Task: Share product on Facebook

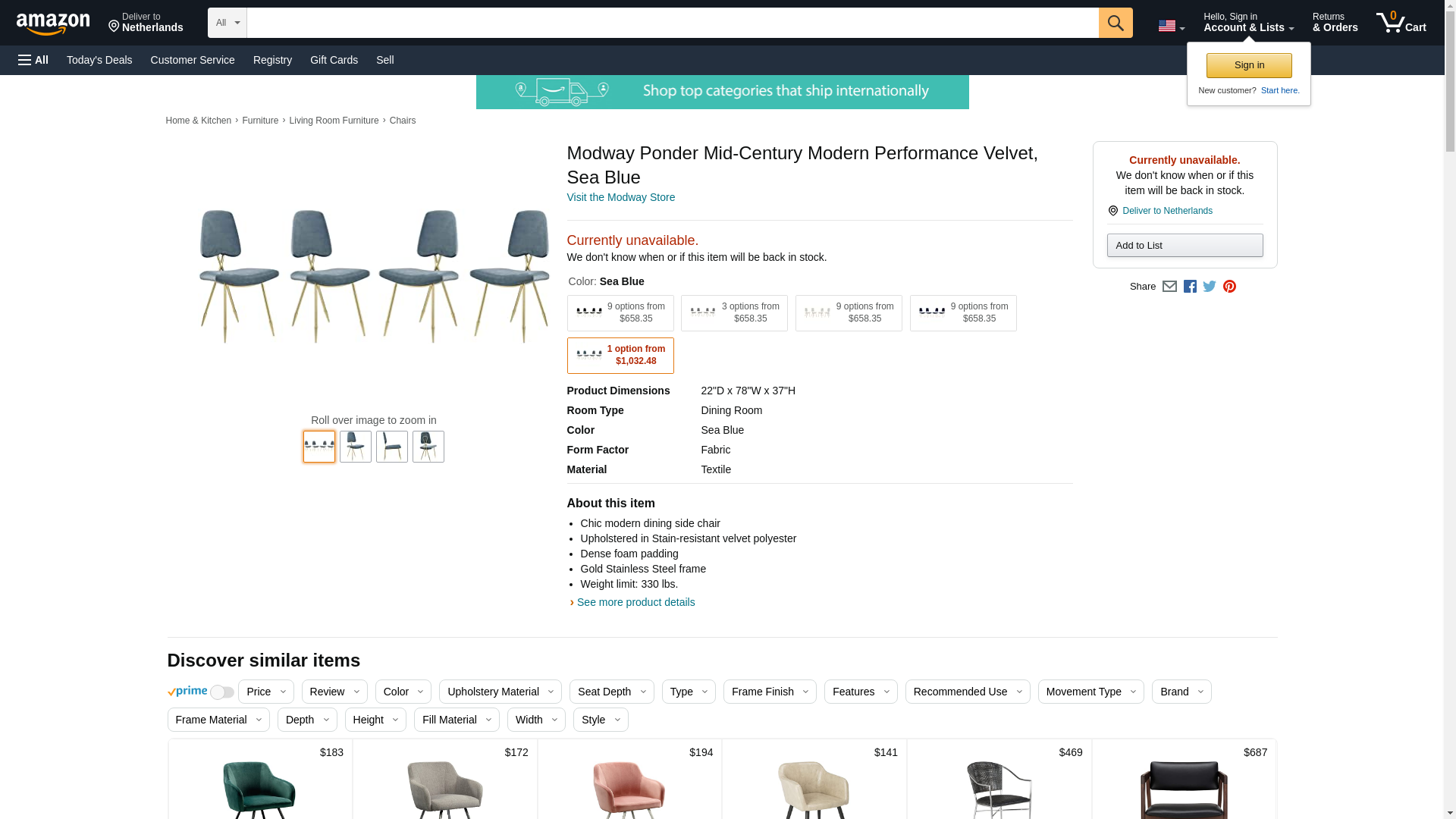Action: click(1190, 287)
